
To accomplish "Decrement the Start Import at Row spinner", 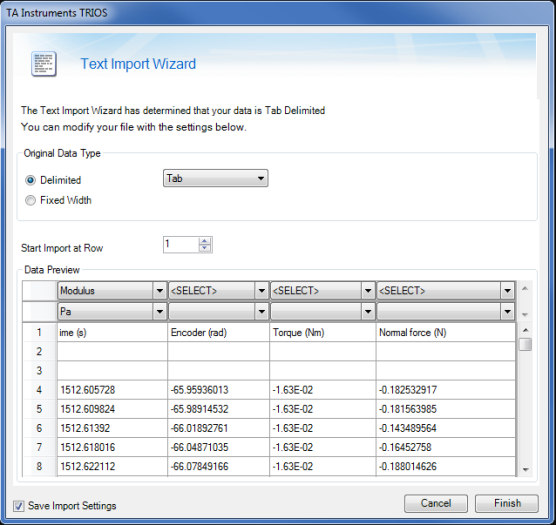I will coord(205,248).
